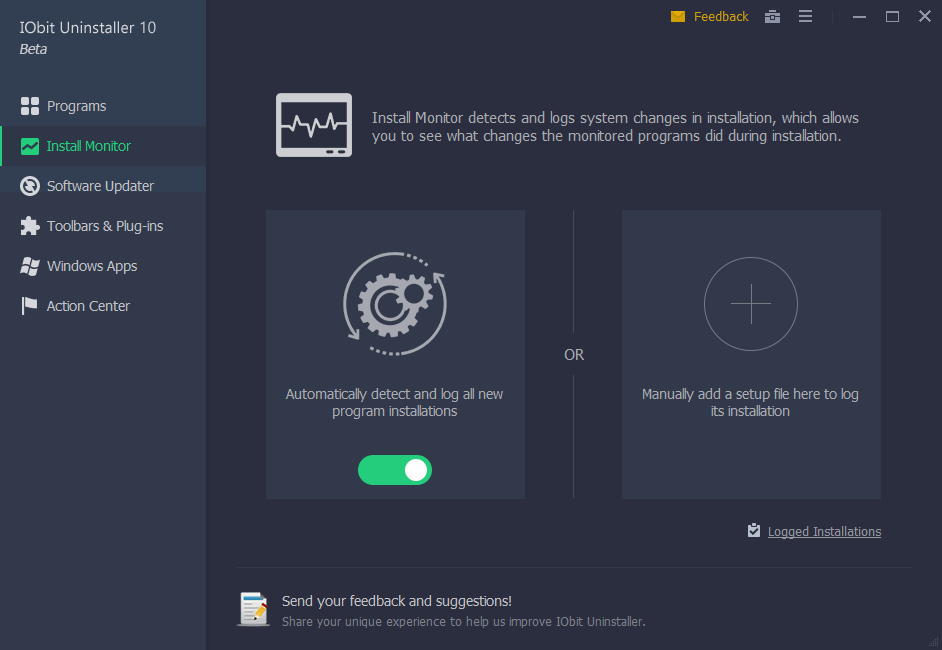This screenshot has width=942, height=650.
Task: Click 'Manually add a setup file' text
Action: point(750,402)
